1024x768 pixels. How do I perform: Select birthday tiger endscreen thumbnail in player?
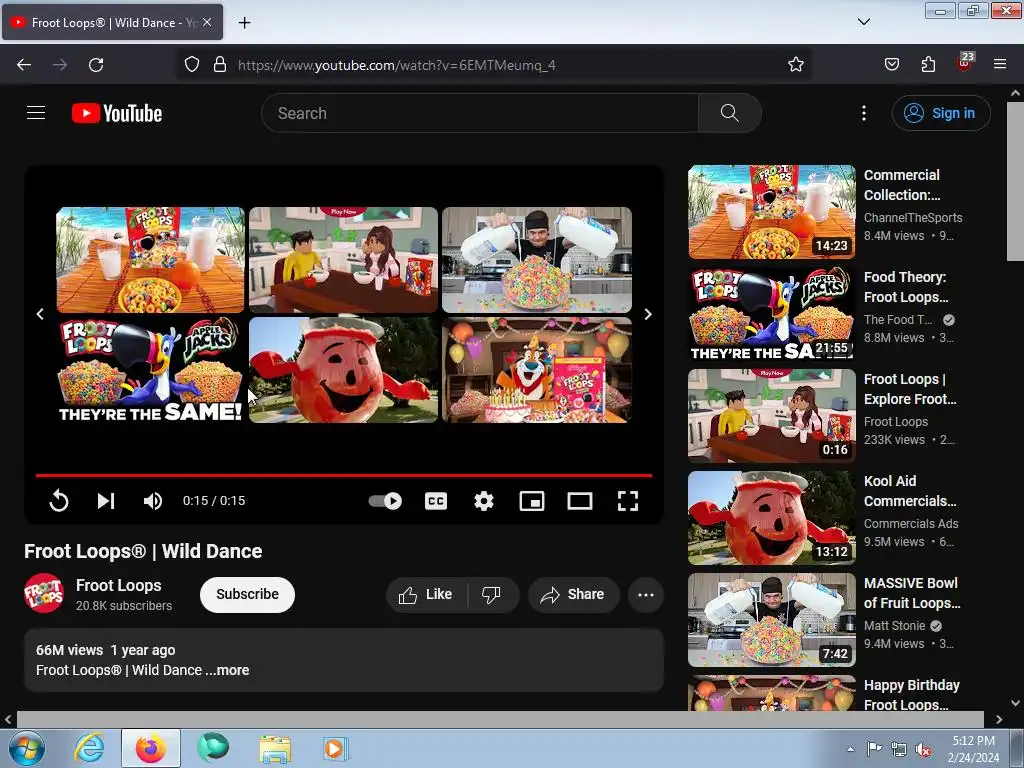click(537, 370)
